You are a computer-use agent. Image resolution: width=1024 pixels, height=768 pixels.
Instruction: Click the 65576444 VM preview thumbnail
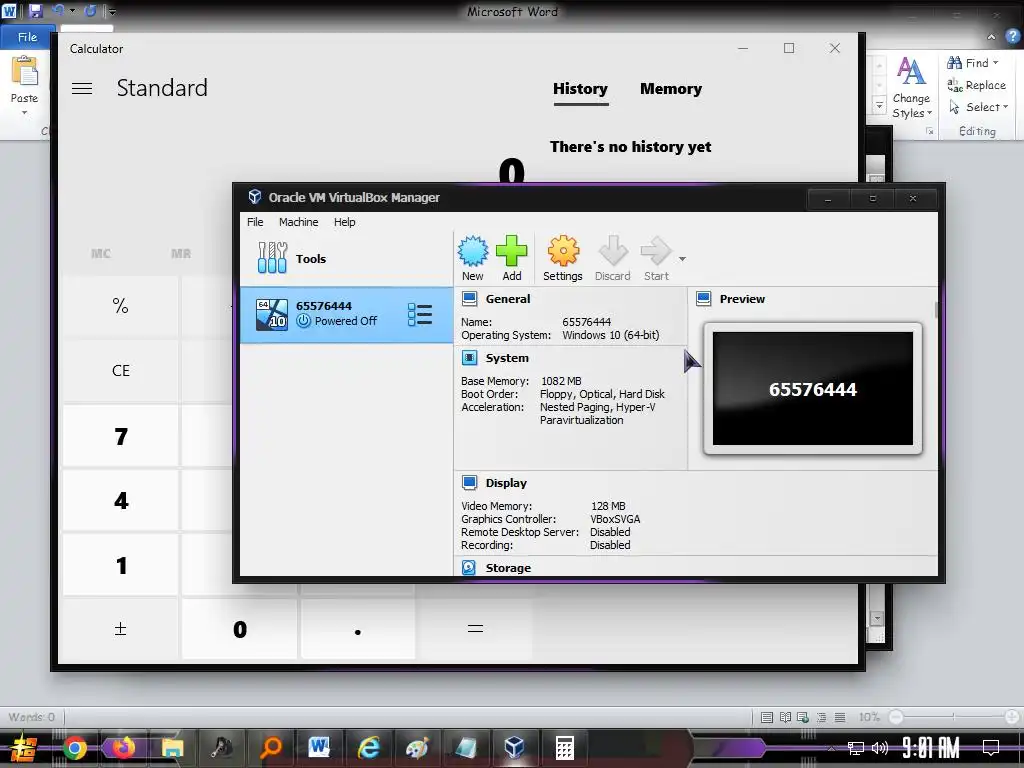[812, 389]
